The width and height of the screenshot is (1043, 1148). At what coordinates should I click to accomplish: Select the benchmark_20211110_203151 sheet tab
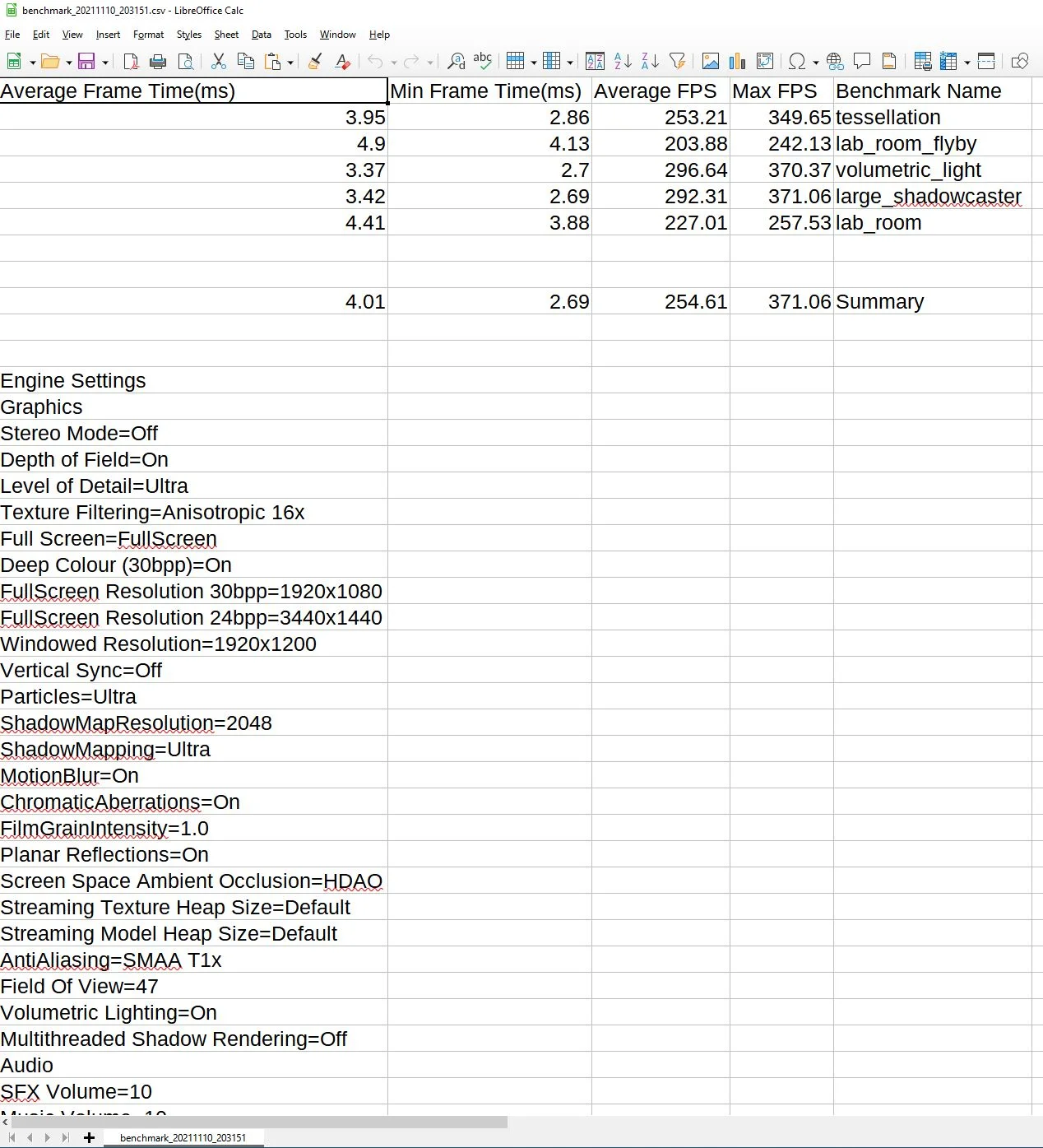183,1138
